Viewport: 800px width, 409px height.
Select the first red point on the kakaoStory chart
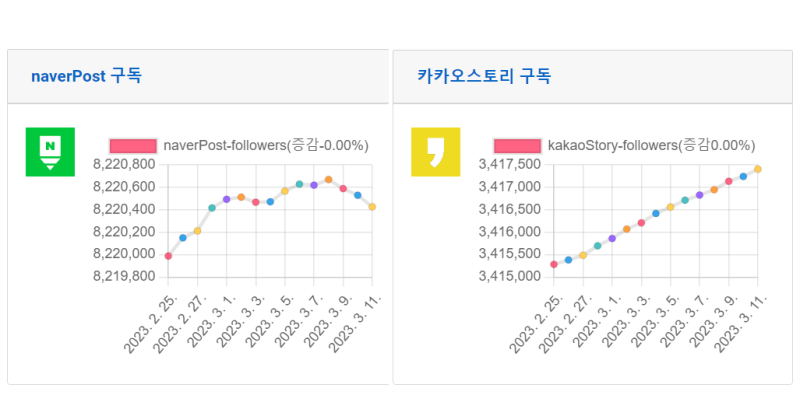(554, 264)
